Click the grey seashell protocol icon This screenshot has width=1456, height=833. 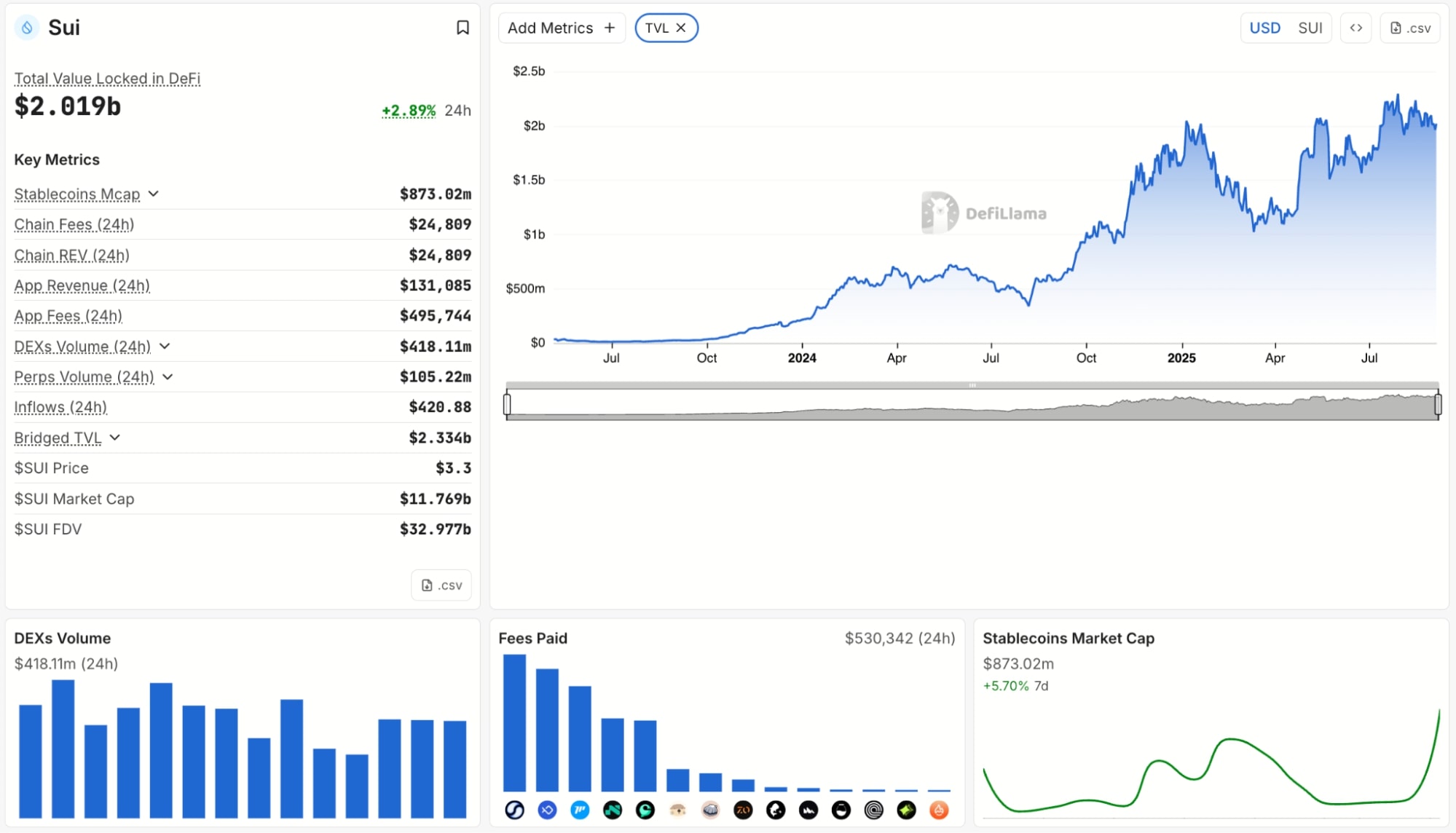tap(710, 810)
